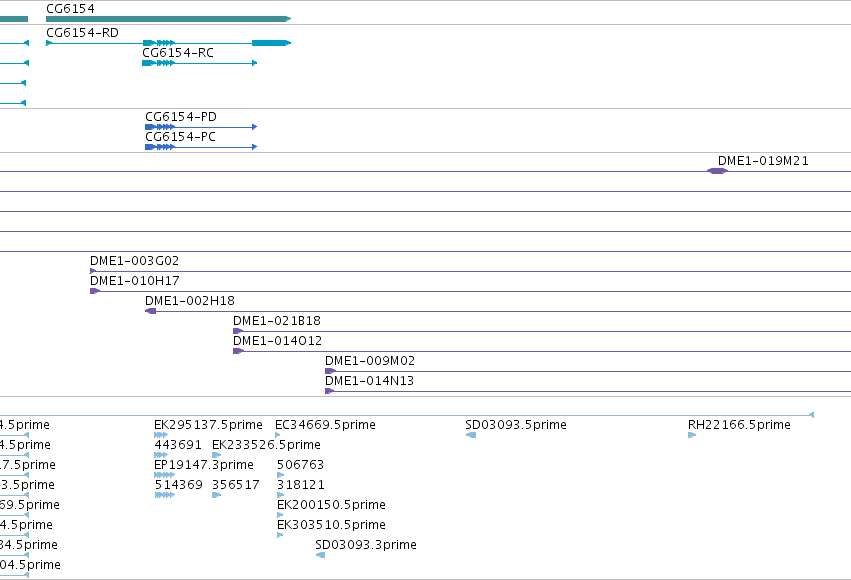851x580 pixels.
Task: Click the CG6154-PD protein feature
Action: [201, 127]
